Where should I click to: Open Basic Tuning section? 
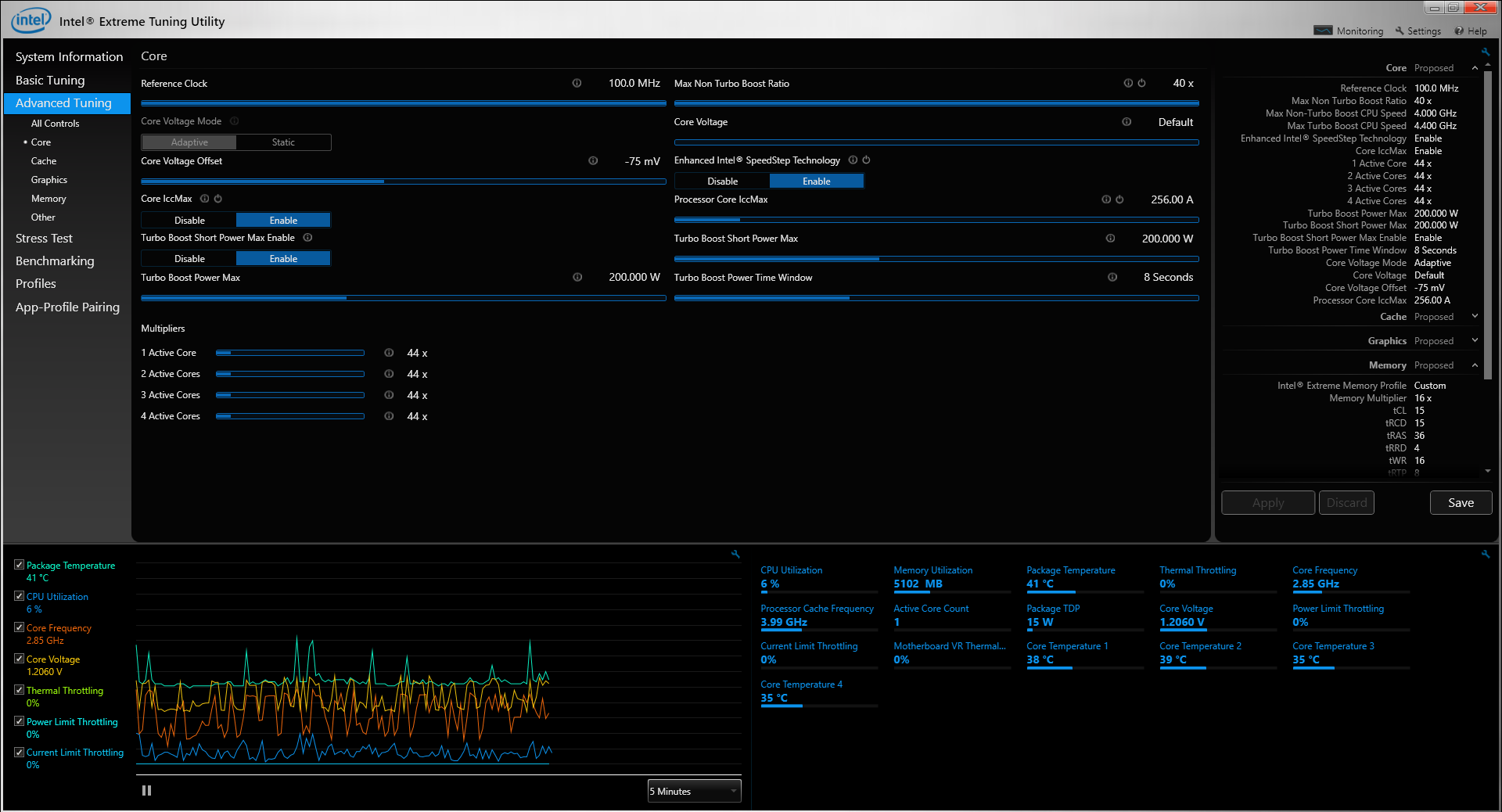50,80
